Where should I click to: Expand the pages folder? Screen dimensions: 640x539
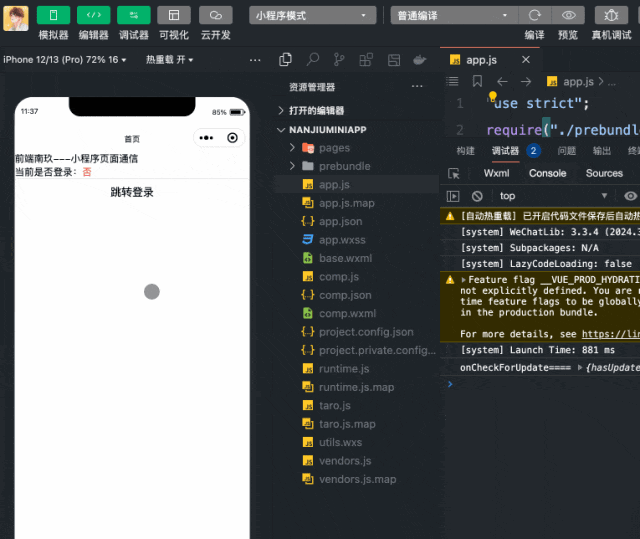click(x=334, y=148)
